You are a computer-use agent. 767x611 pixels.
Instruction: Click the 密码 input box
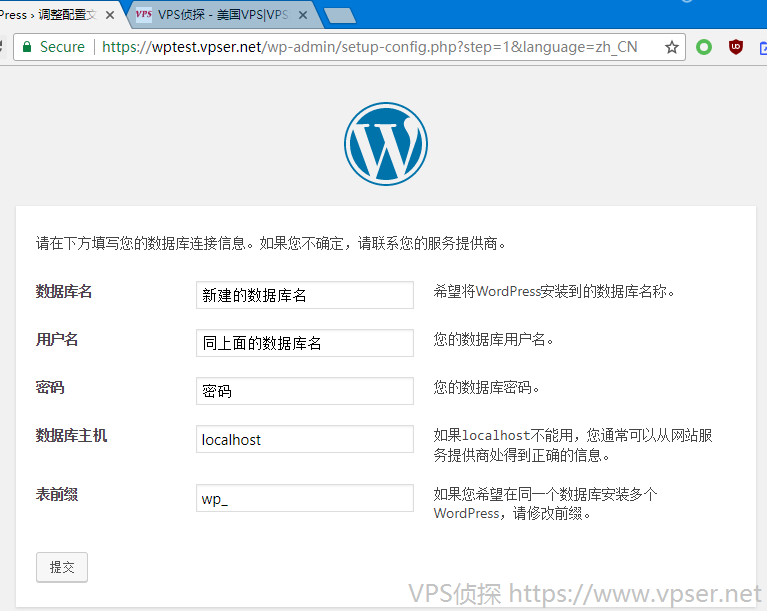tap(305, 391)
